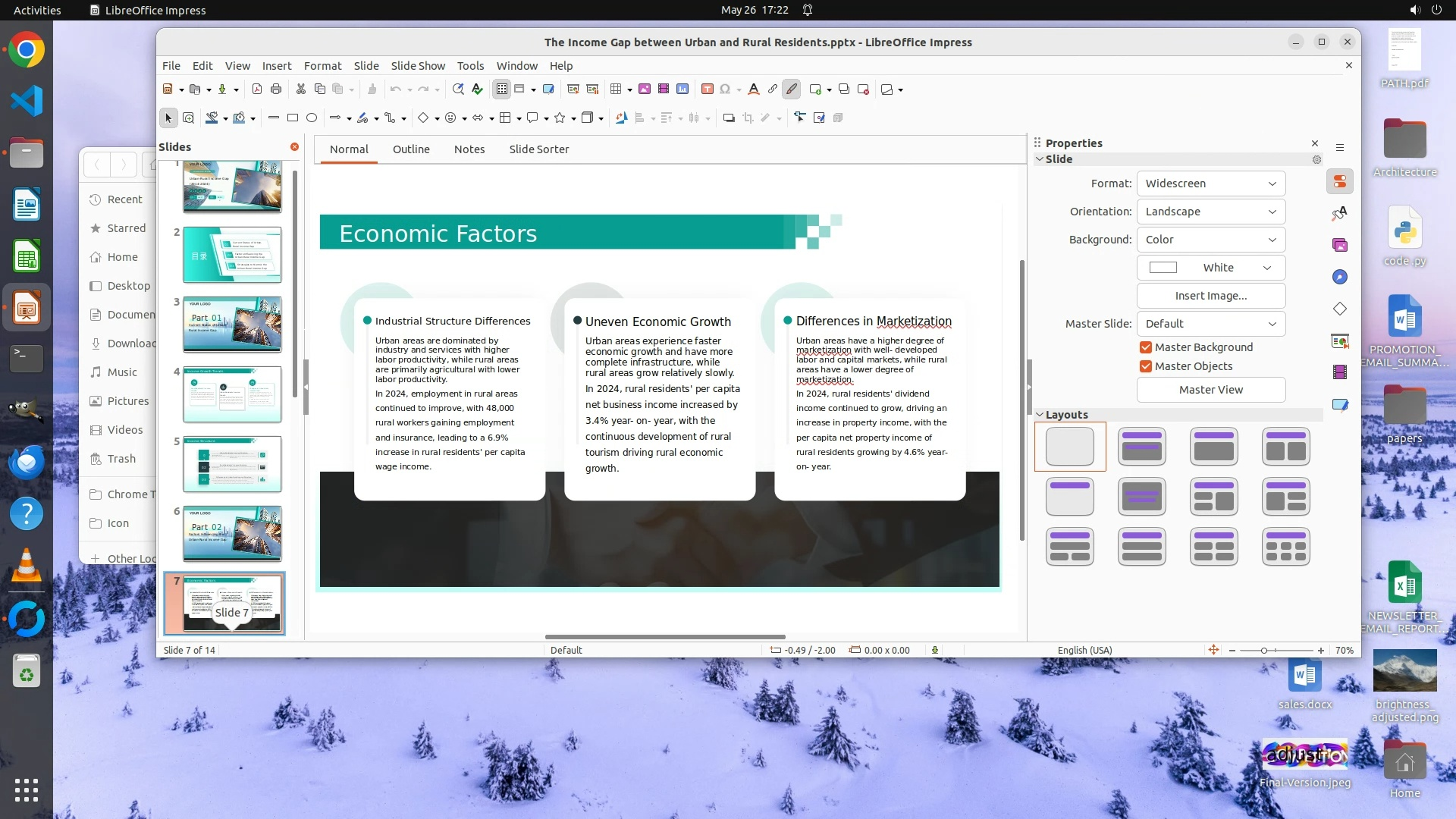The height and width of the screenshot is (819, 1456).
Task: Click the Print toolbar icon
Action: click(276, 89)
